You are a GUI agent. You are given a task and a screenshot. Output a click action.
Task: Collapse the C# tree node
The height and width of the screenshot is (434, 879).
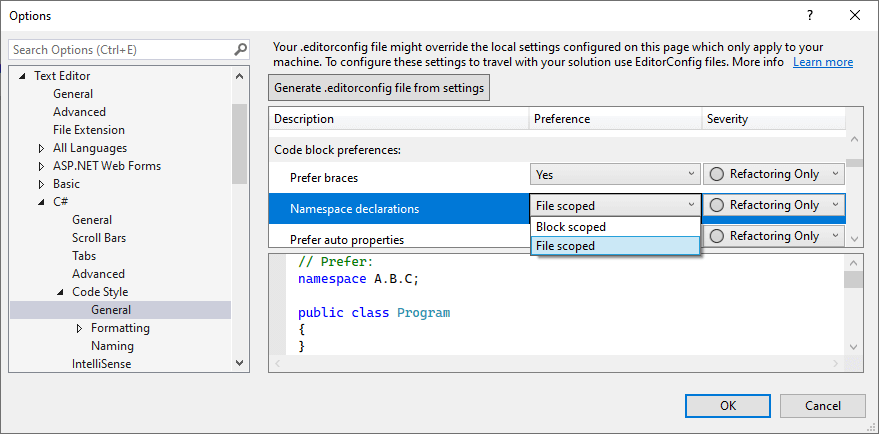[x=41, y=202]
